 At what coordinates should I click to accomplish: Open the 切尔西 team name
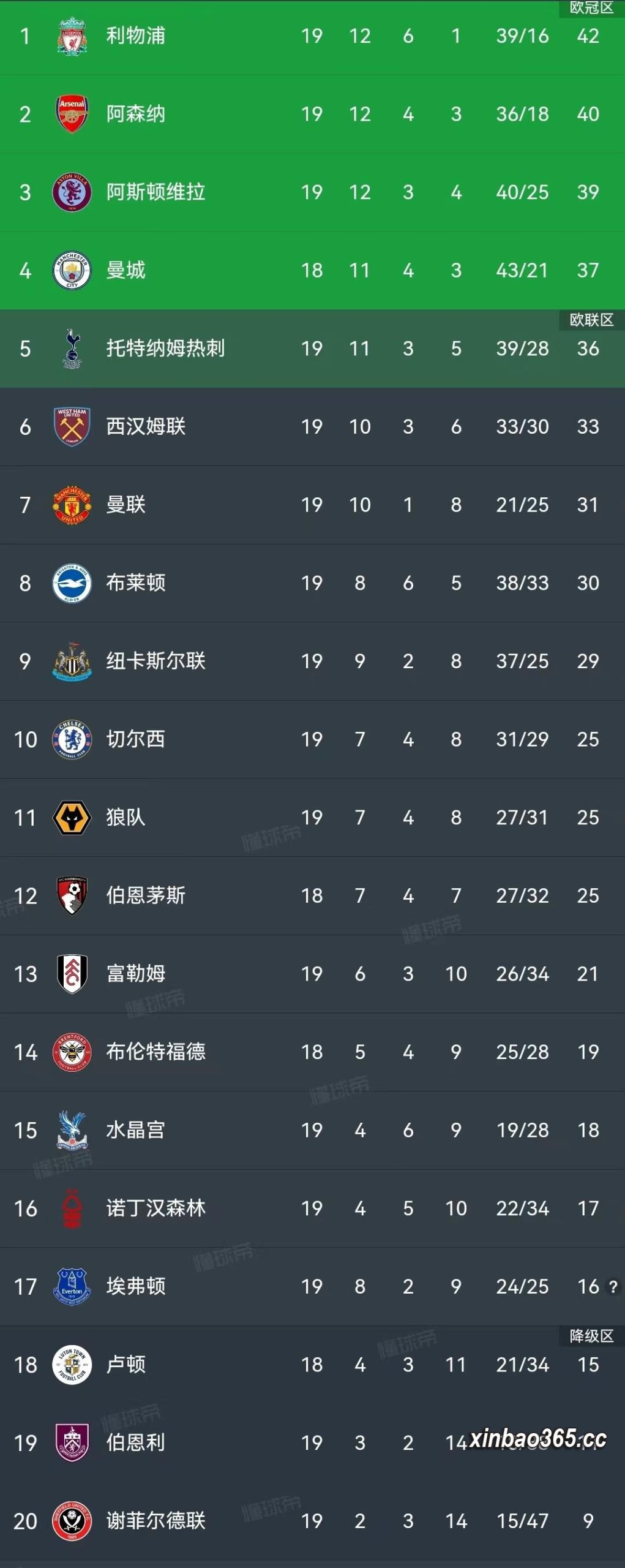136,739
